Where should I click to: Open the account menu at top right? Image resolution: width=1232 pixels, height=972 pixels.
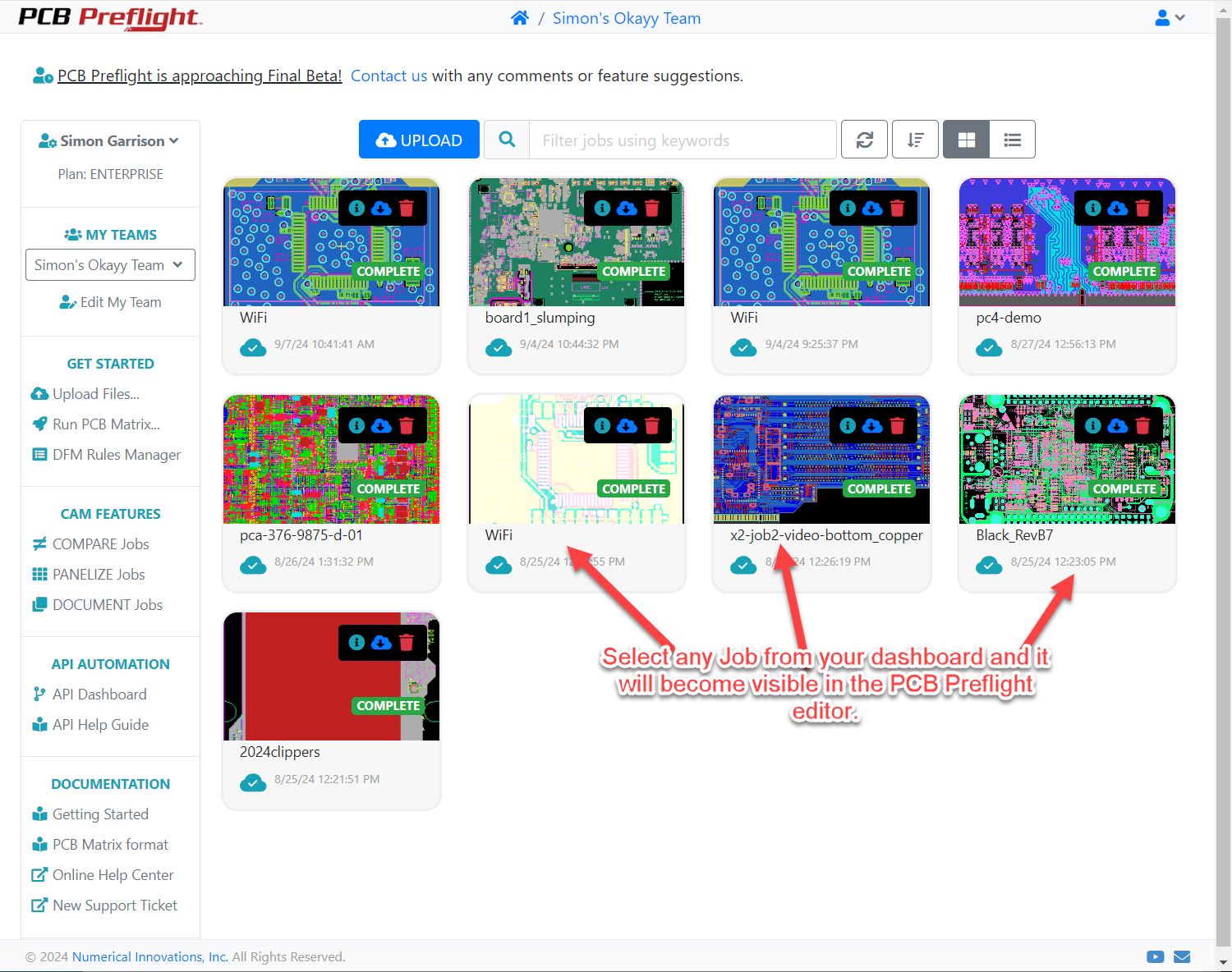pyautogui.click(x=1170, y=17)
